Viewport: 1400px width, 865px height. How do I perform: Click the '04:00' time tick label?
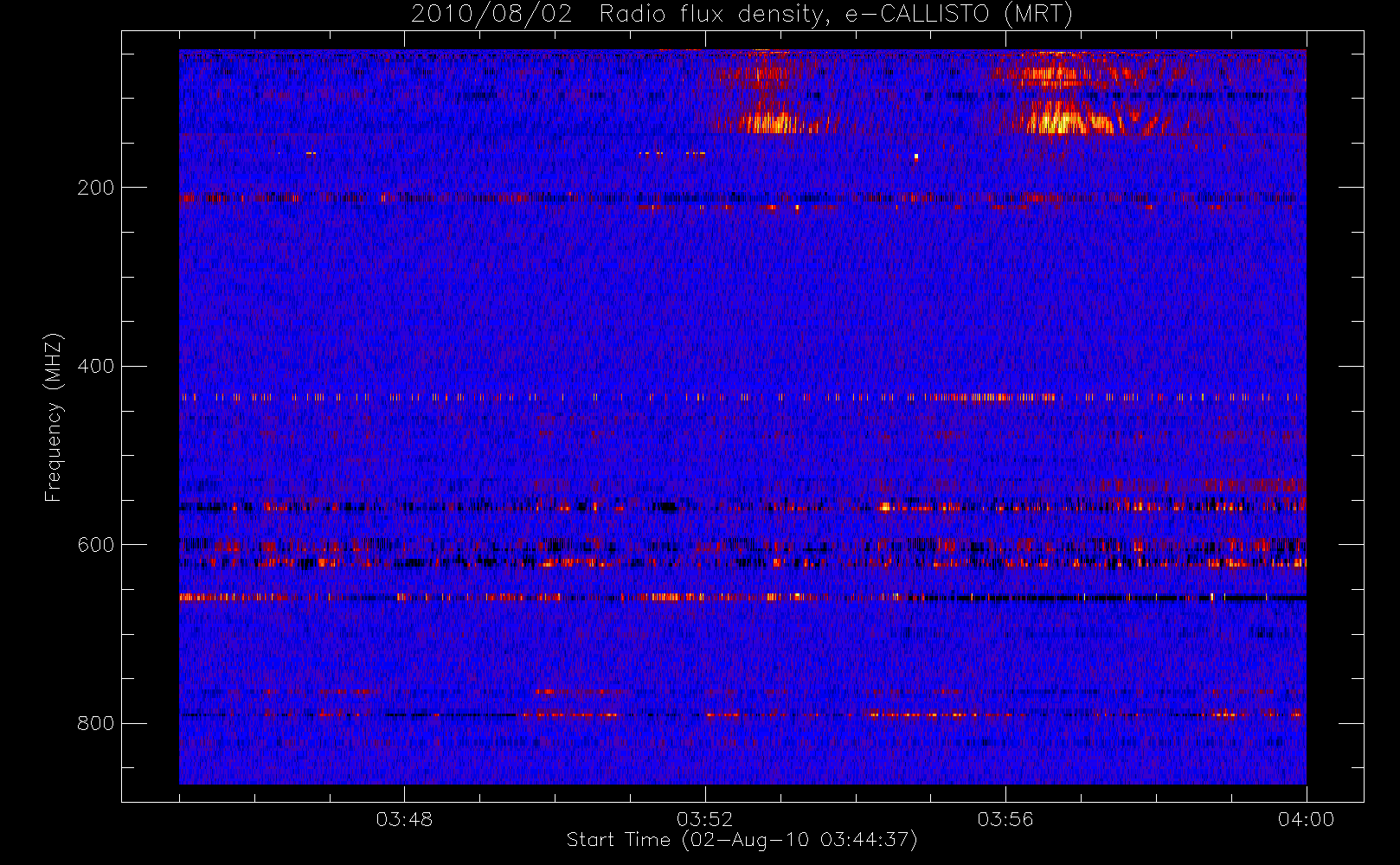1306,819
